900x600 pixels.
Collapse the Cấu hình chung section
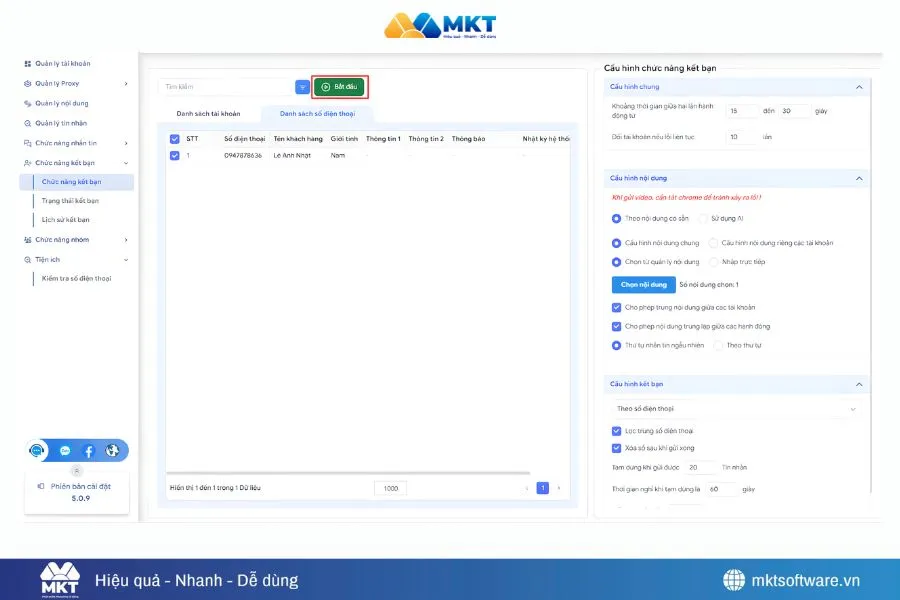click(858, 87)
